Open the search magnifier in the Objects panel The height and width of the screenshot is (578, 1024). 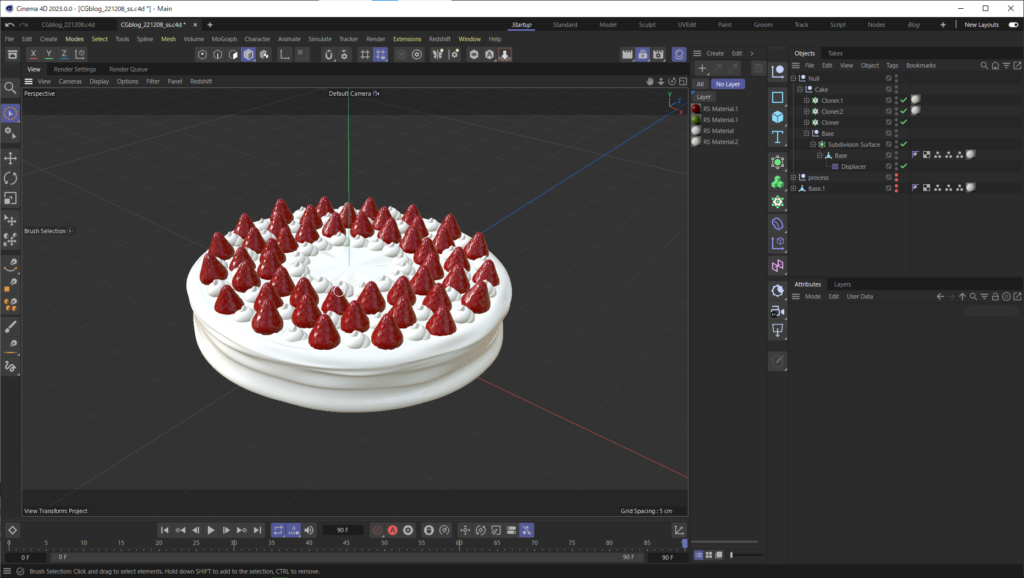tap(984, 65)
